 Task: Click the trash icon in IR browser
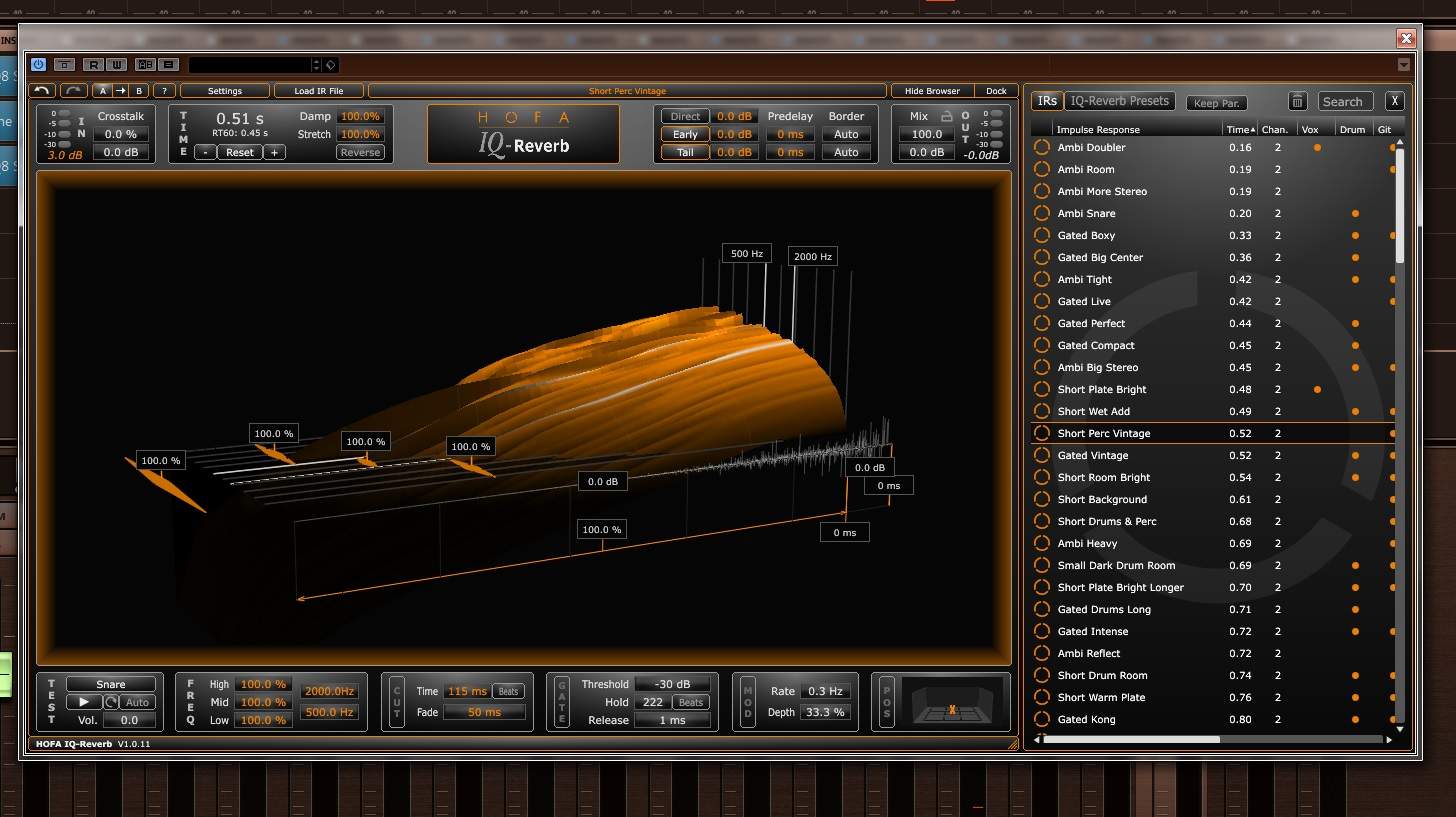[x=1297, y=101]
